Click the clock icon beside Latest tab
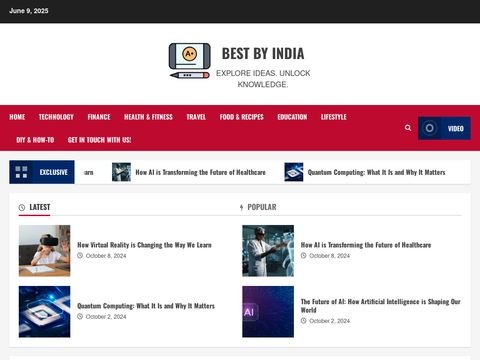Screen dimensions: 480x360 tap(22, 208)
